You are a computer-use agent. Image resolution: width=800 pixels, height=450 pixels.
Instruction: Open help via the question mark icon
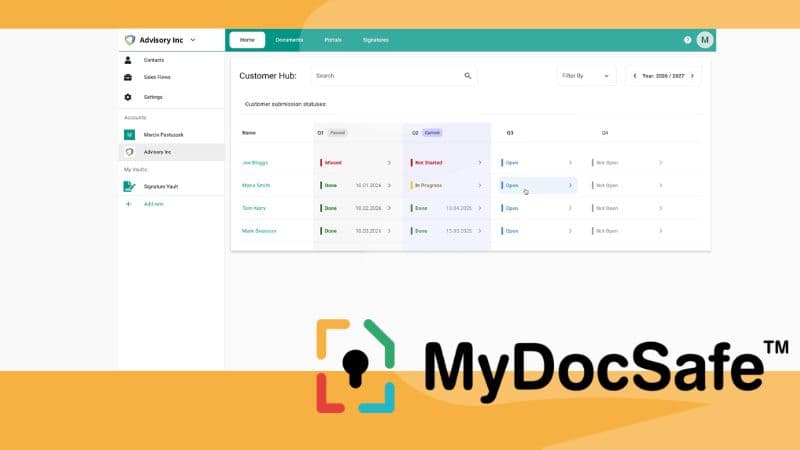coord(688,40)
